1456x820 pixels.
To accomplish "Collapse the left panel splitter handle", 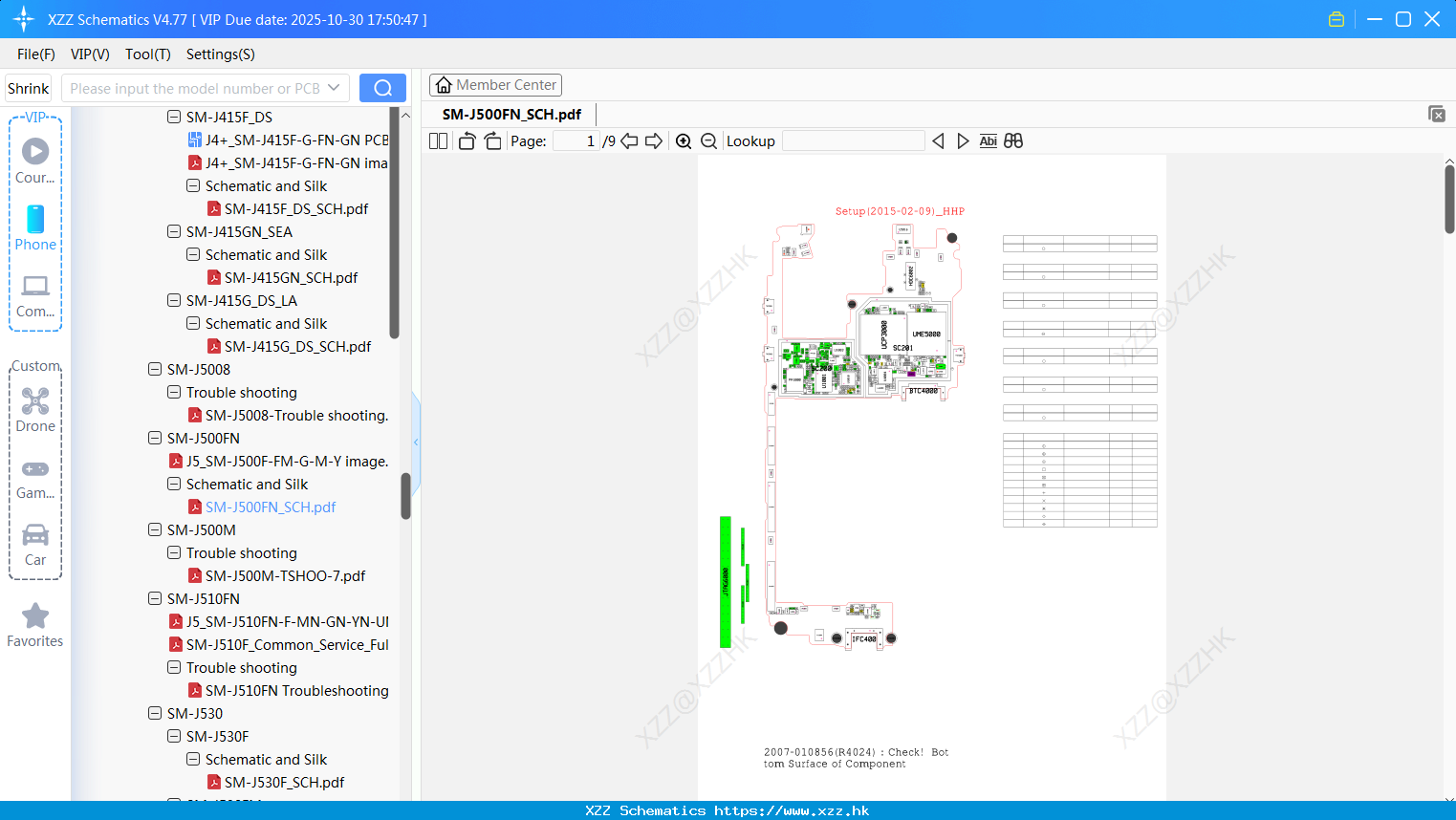I will 416,442.
